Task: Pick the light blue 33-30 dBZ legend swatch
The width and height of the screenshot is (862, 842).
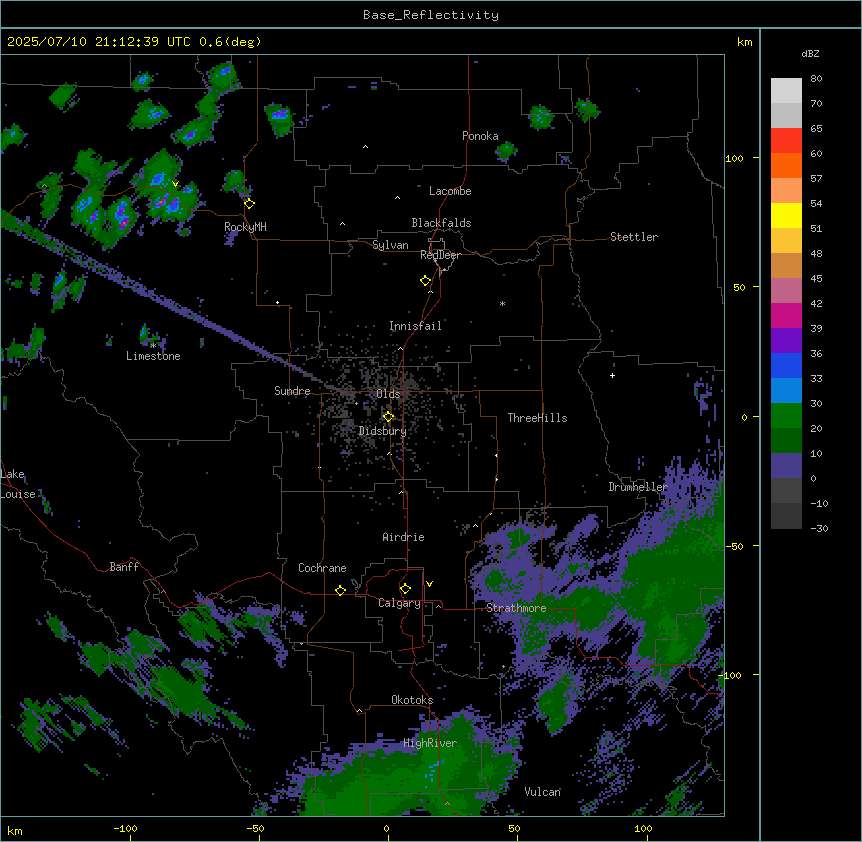Action: point(786,391)
